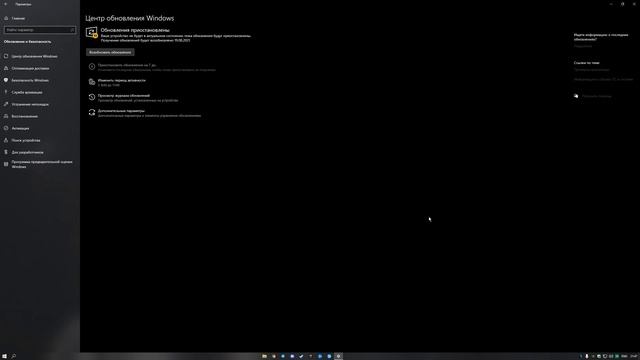Open Активация section in sidebar
The width and height of the screenshot is (640, 360).
(17, 128)
